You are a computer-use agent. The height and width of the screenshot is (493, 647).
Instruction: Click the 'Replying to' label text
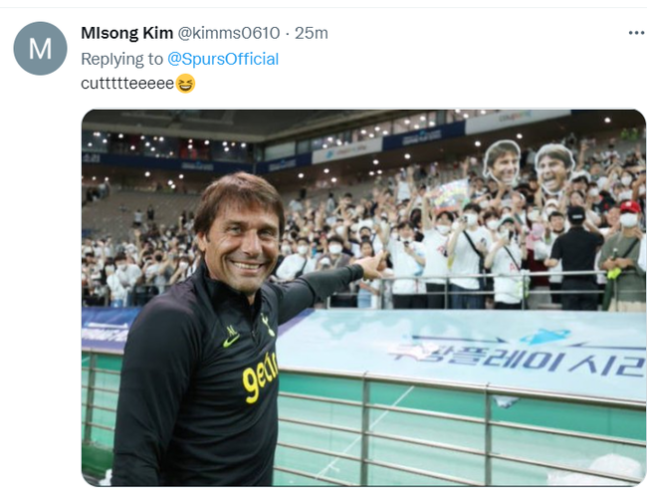(x=122, y=59)
